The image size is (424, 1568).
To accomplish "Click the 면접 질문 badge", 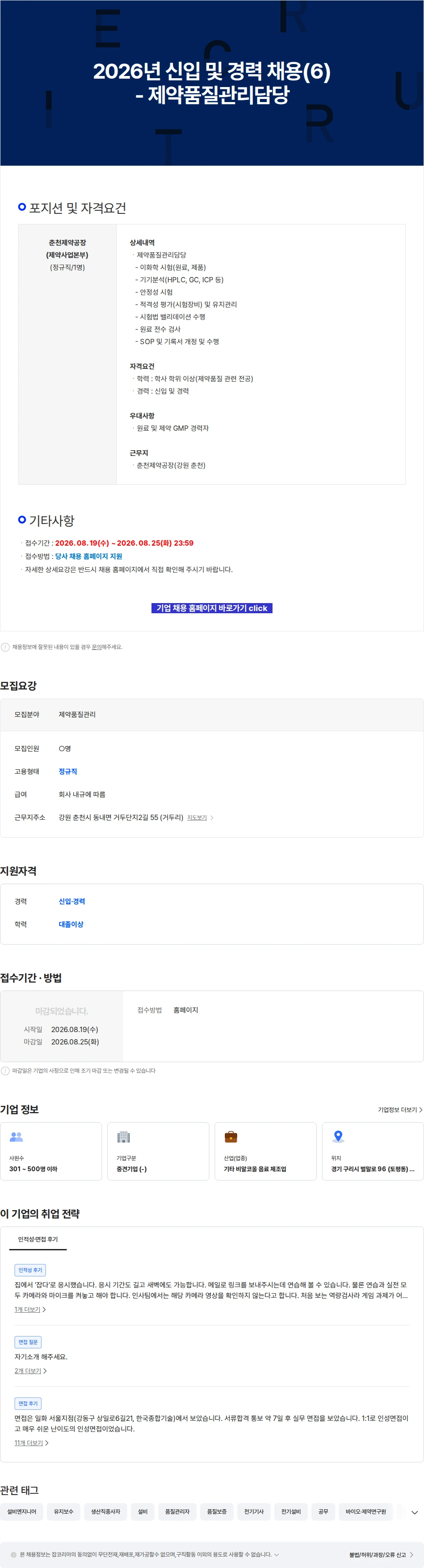I will pos(28,1341).
